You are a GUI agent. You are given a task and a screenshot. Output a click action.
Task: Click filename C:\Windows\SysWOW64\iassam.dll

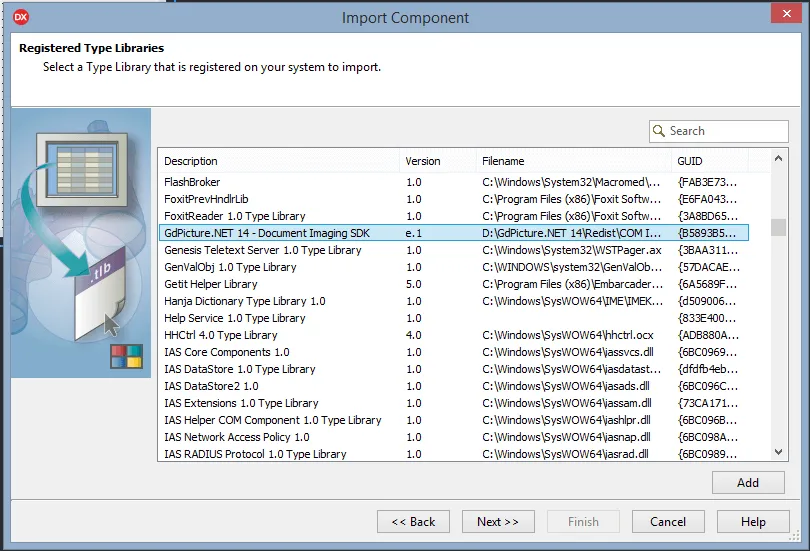[x=567, y=403]
